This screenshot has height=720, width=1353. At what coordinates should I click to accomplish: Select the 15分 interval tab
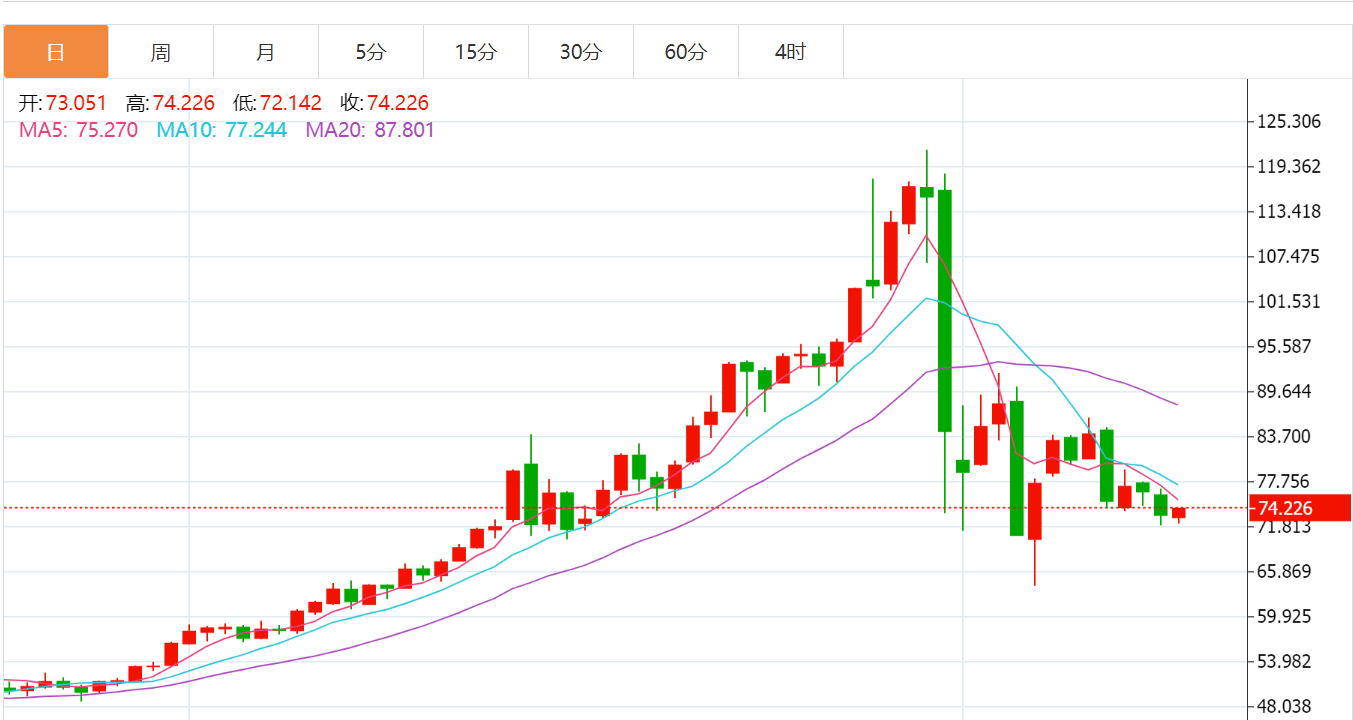[x=475, y=52]
